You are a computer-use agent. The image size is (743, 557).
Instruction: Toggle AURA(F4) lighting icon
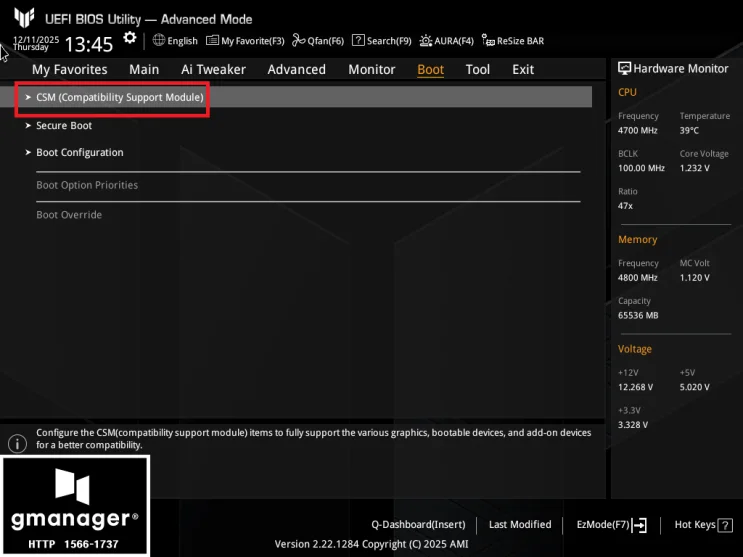pos(426,41)
